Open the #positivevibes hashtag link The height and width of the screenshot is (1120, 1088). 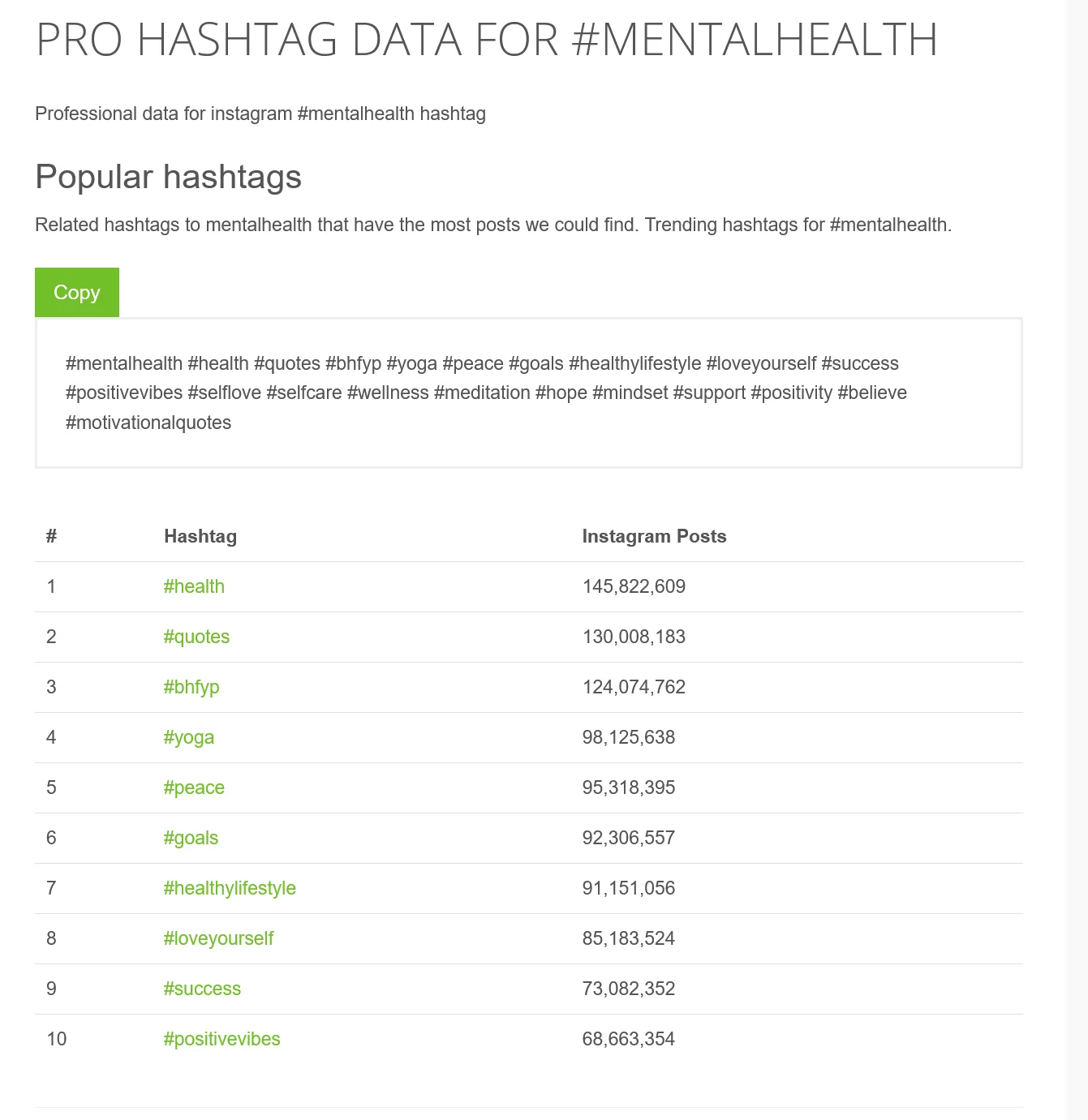pos(221,1039)
